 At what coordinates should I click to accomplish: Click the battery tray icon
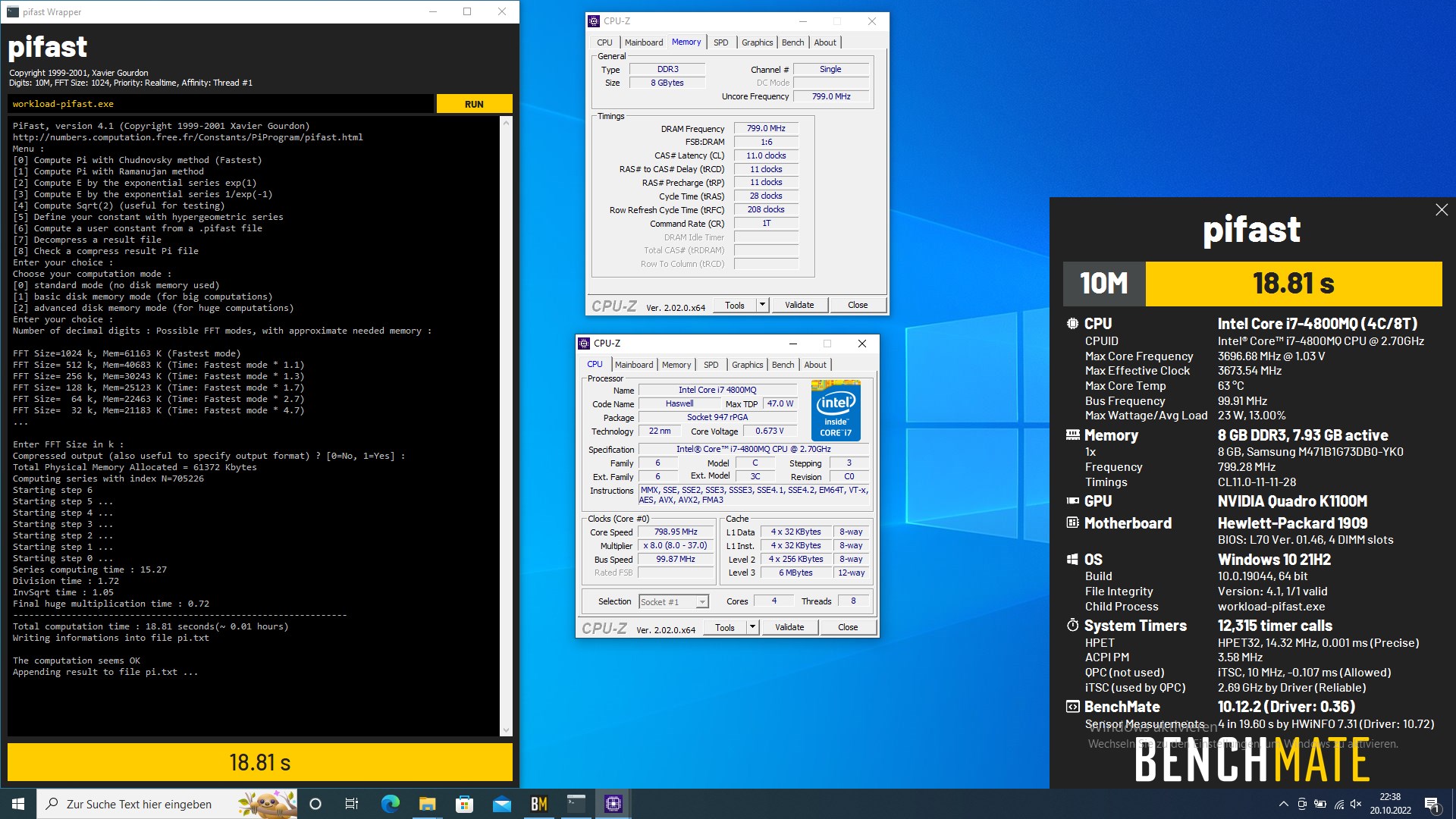click(1320, 804)
